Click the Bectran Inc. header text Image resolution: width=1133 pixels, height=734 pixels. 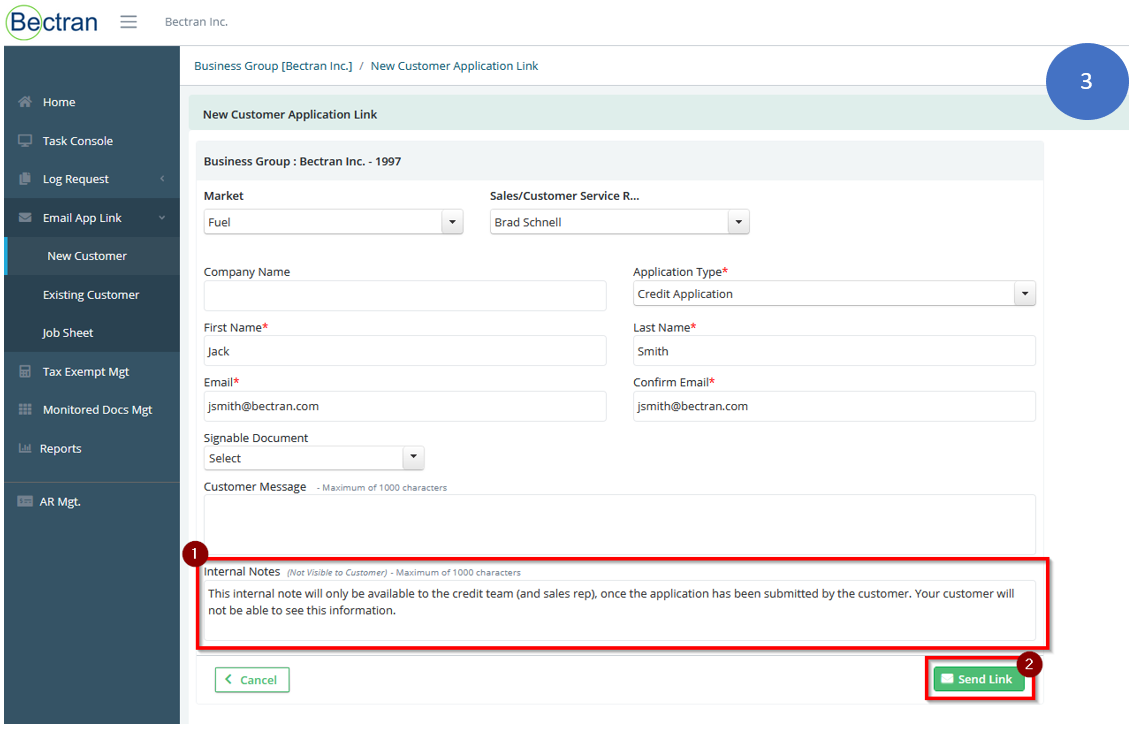point(197,22)
